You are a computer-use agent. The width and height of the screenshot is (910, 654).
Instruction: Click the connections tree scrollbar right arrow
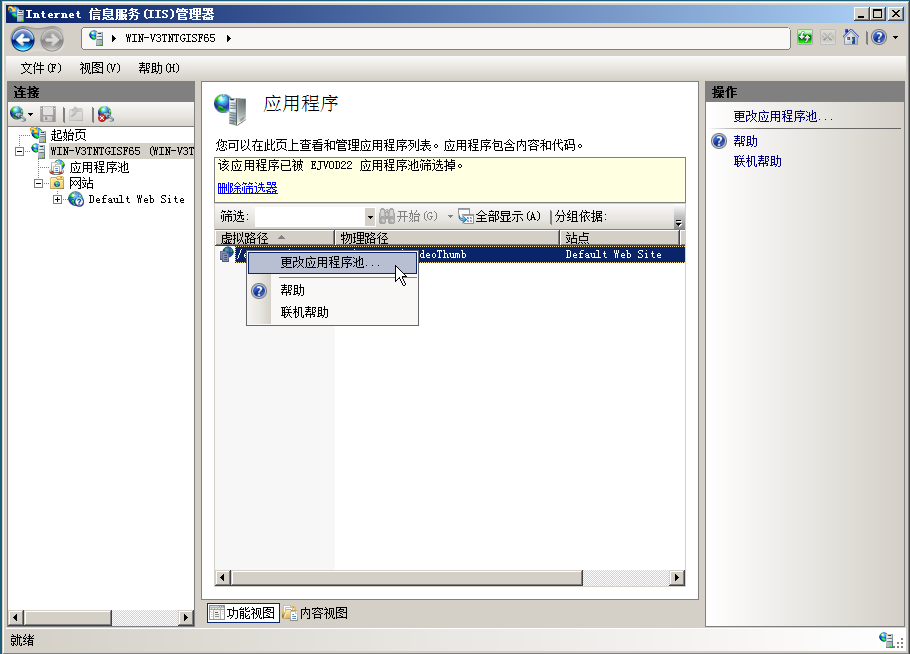pos(186,617)
